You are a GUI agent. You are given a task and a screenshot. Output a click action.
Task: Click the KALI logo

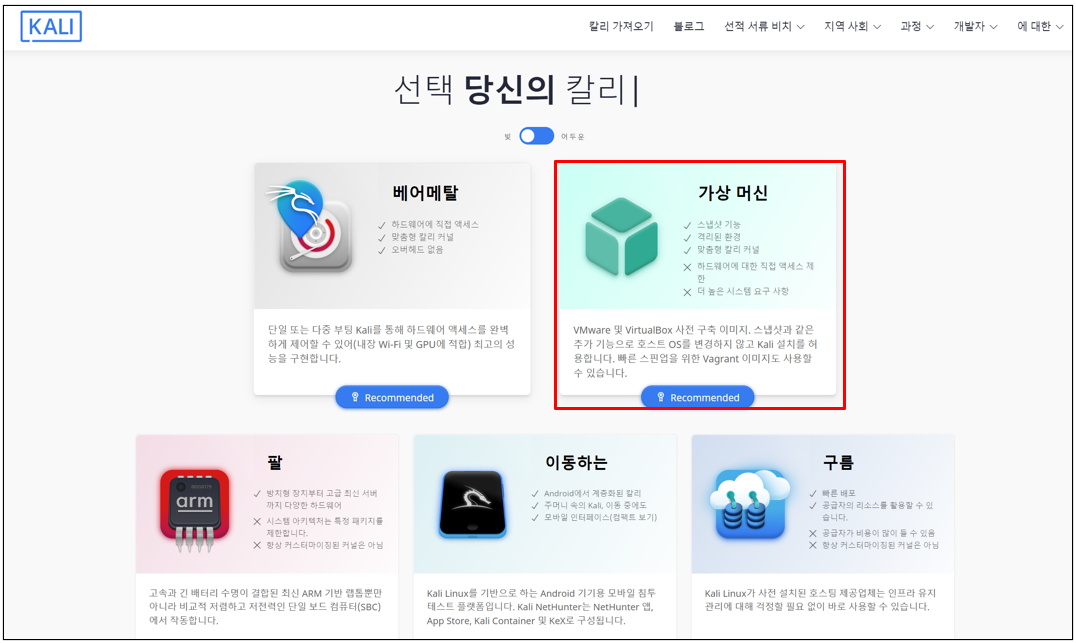point(51,27)
